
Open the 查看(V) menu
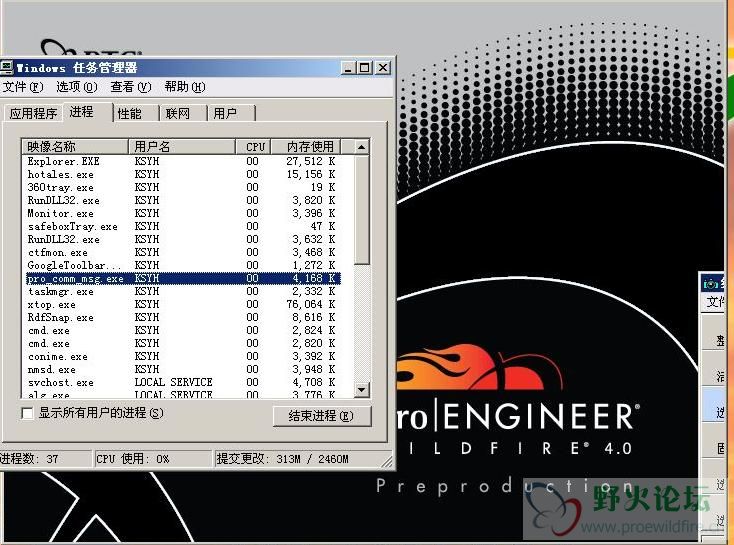tap(131, 87)
